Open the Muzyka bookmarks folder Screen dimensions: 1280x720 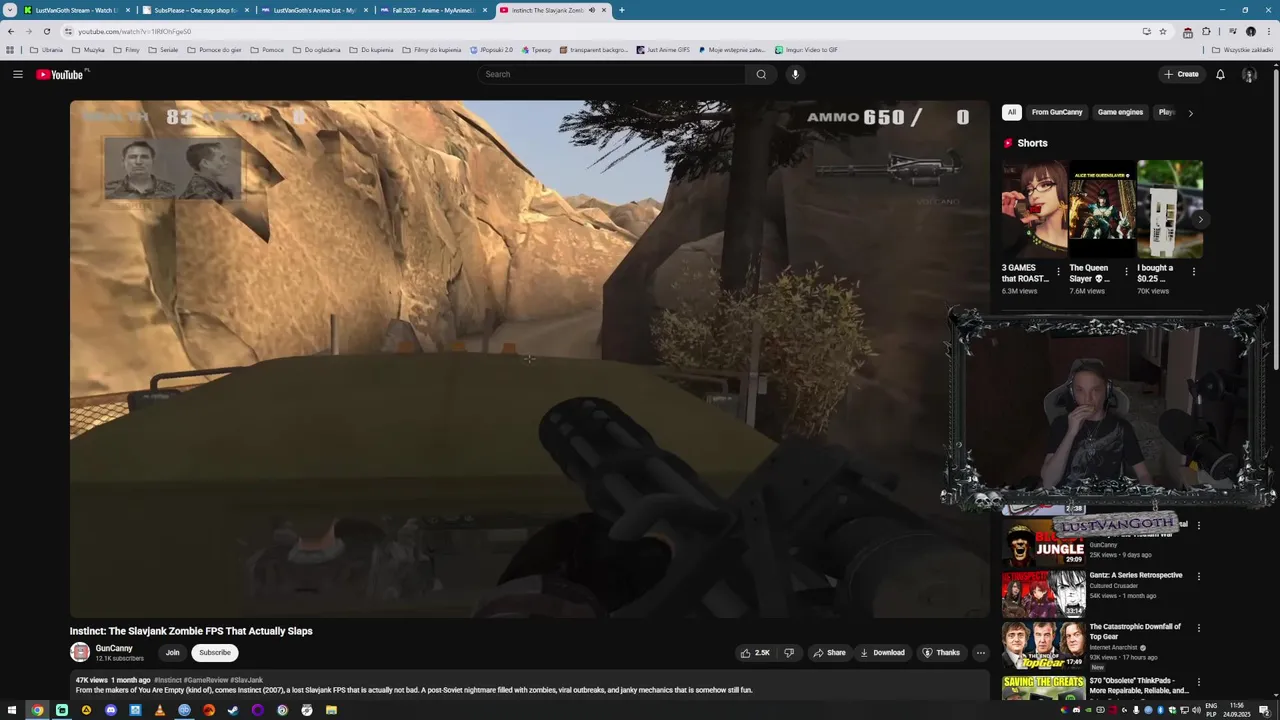pos(88,49)
